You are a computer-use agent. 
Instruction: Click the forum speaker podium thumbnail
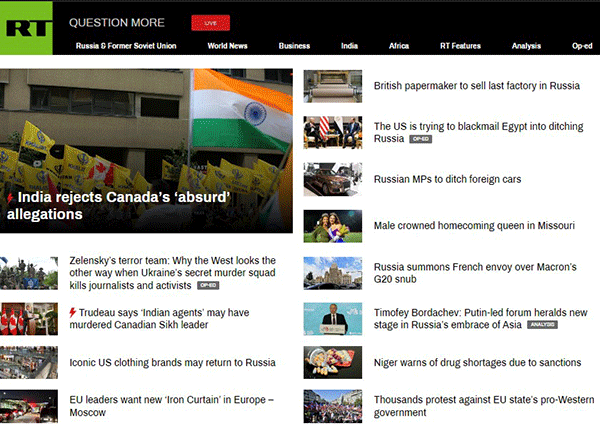pos(333,319)
